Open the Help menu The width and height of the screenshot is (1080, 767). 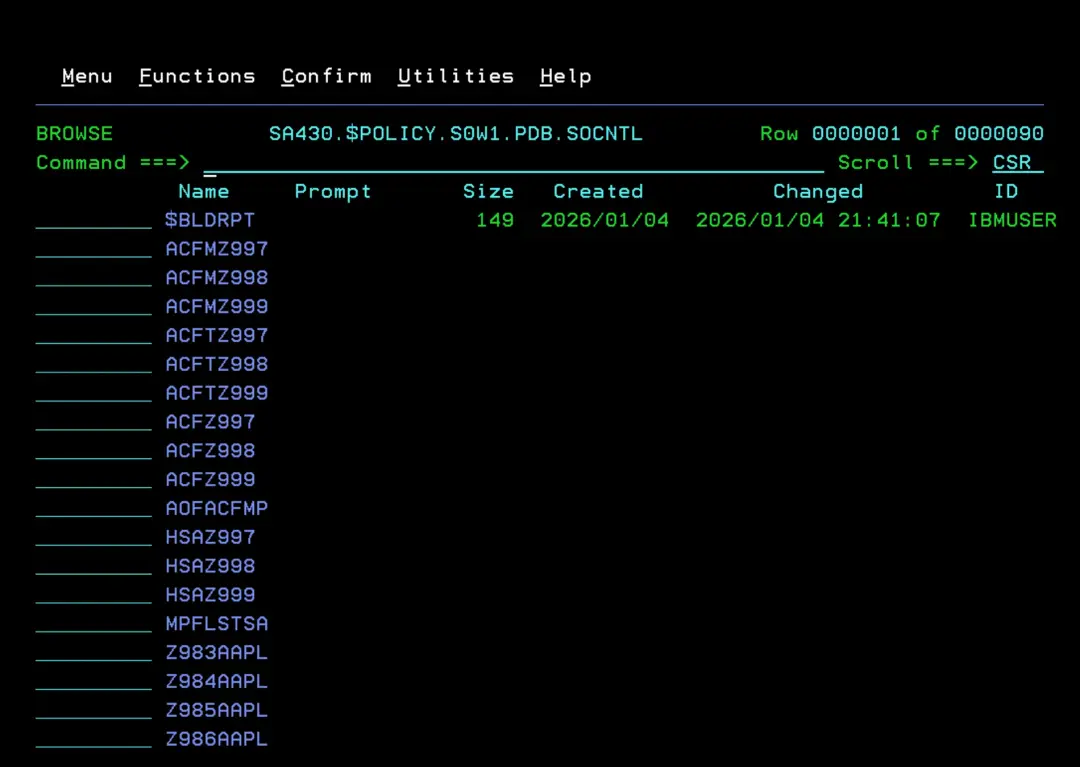pos(566,76)
